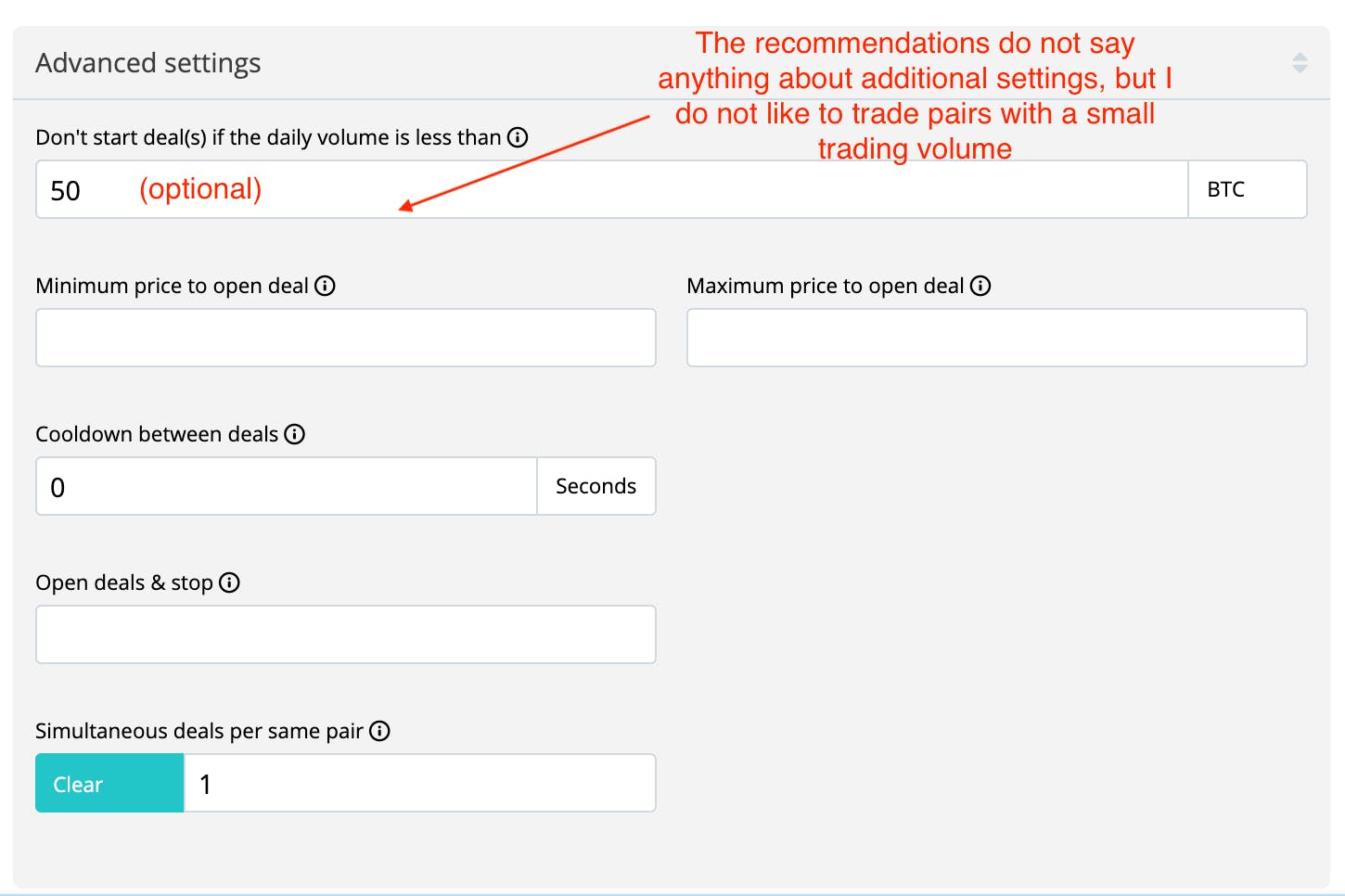Collapse Advanced settings using the arrows icon
The width and height of the screenshot is (1345, 896).
click(x=1300, y=63)
